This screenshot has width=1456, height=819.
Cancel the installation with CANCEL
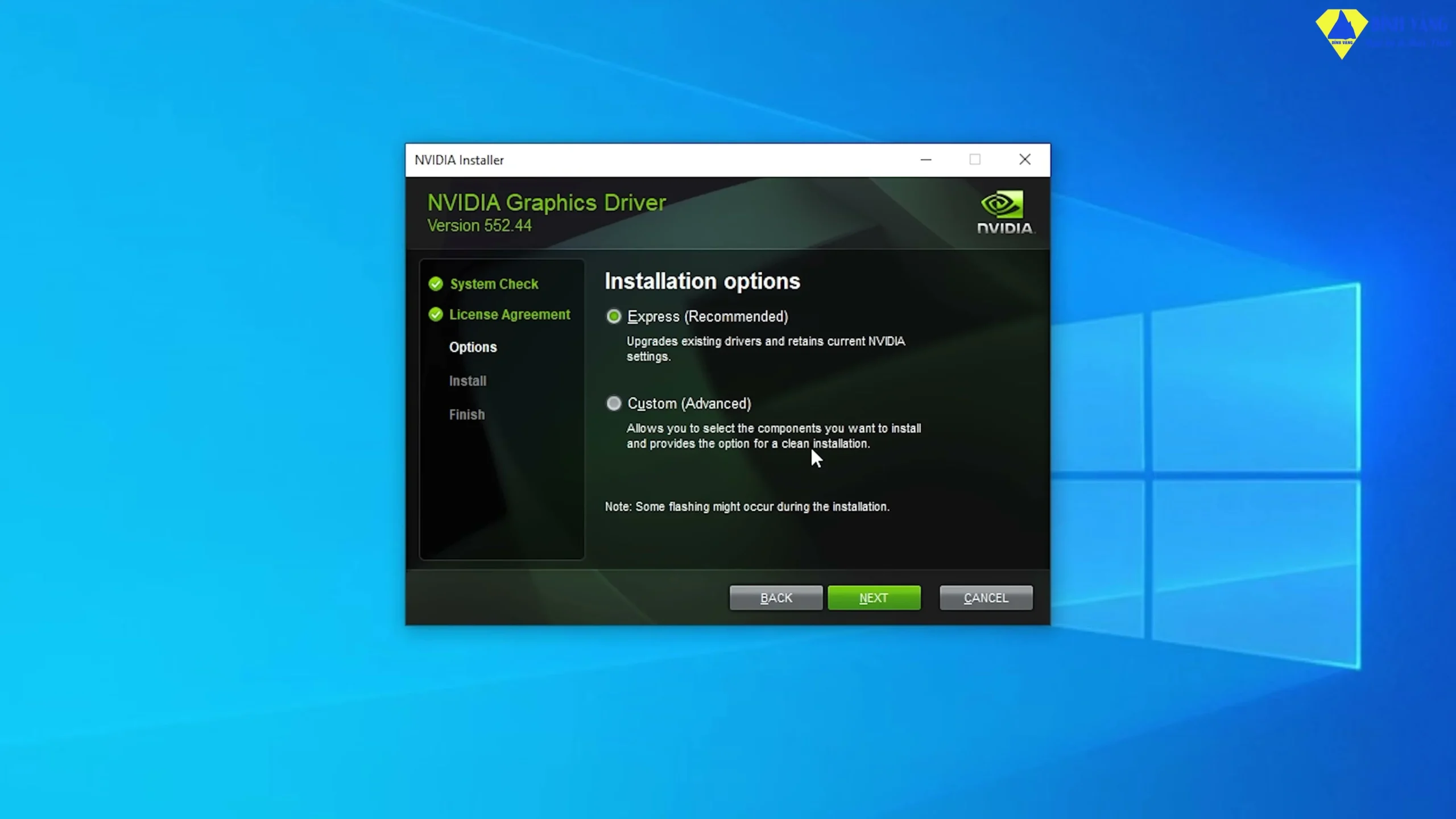[x=986, y=598]
